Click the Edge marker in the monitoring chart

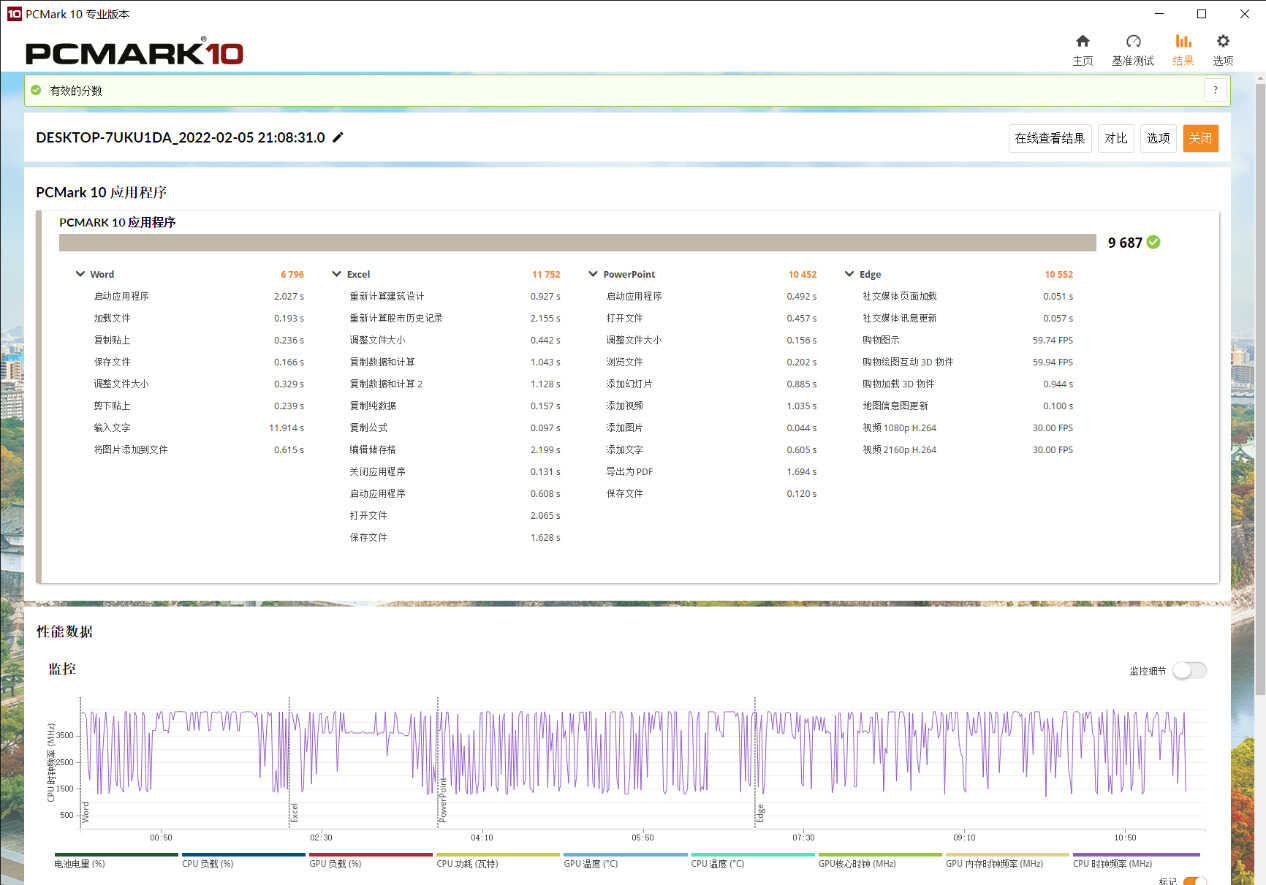760,813
